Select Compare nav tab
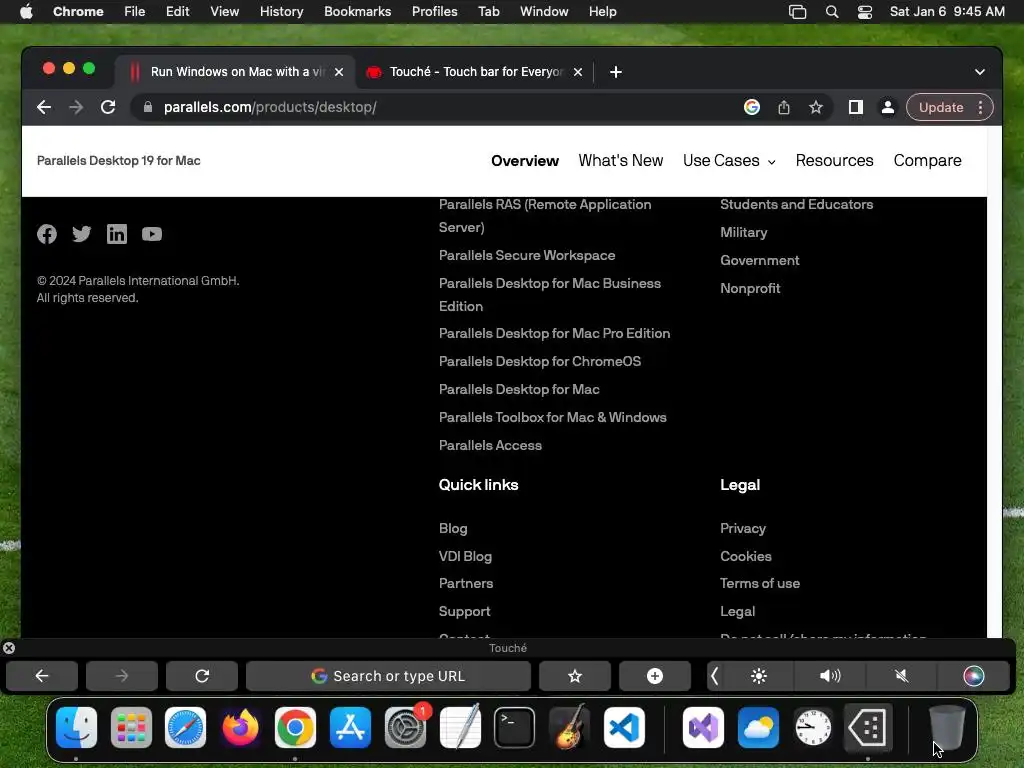Image resolution: width=1024 pixels, height=768 pixels. click(x=927, y=161)
